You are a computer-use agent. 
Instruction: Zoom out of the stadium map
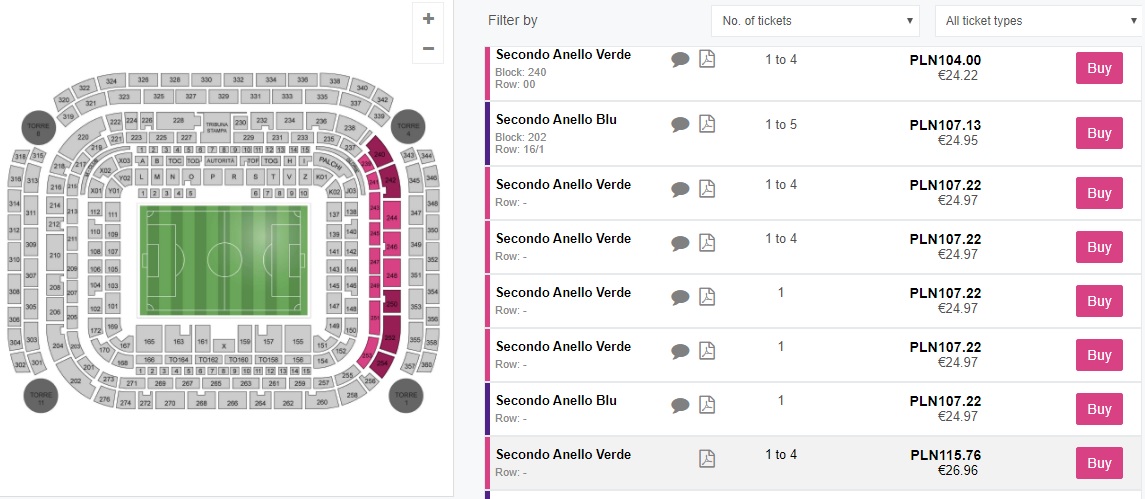(x=429, y=48)
